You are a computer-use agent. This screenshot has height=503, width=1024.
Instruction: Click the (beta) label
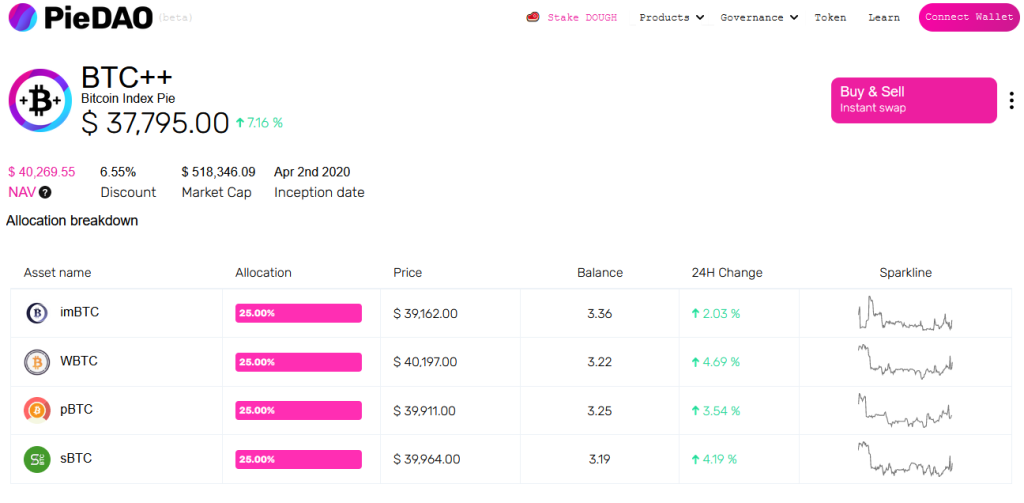176,18
